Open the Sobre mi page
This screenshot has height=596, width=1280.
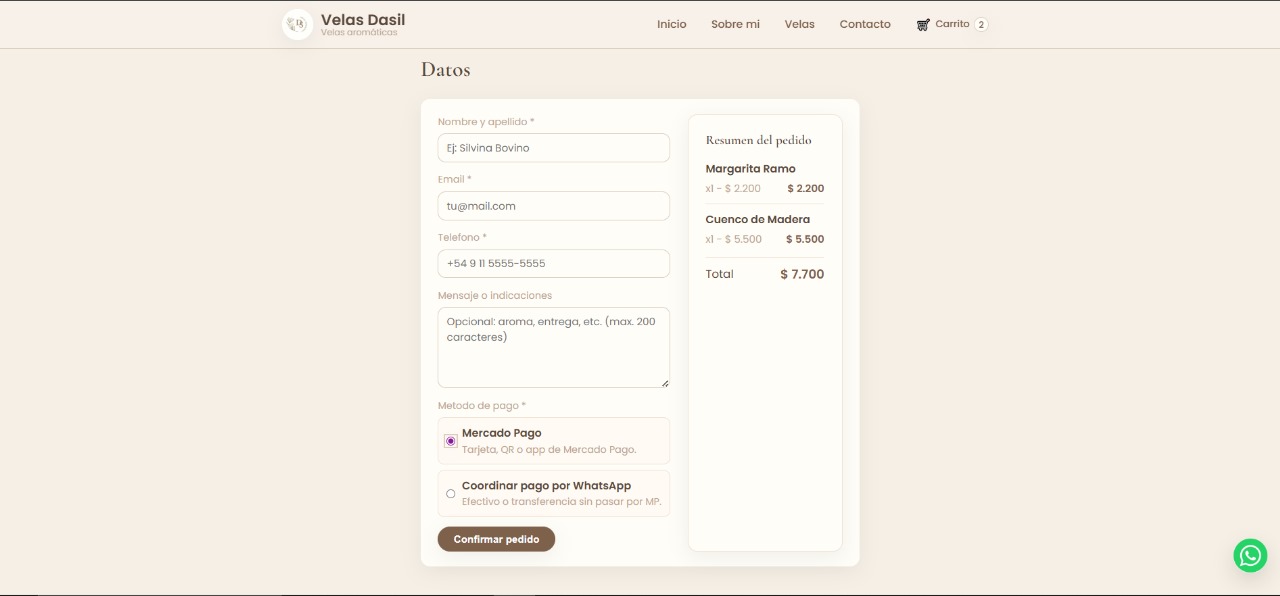click(x=735, y=24)
